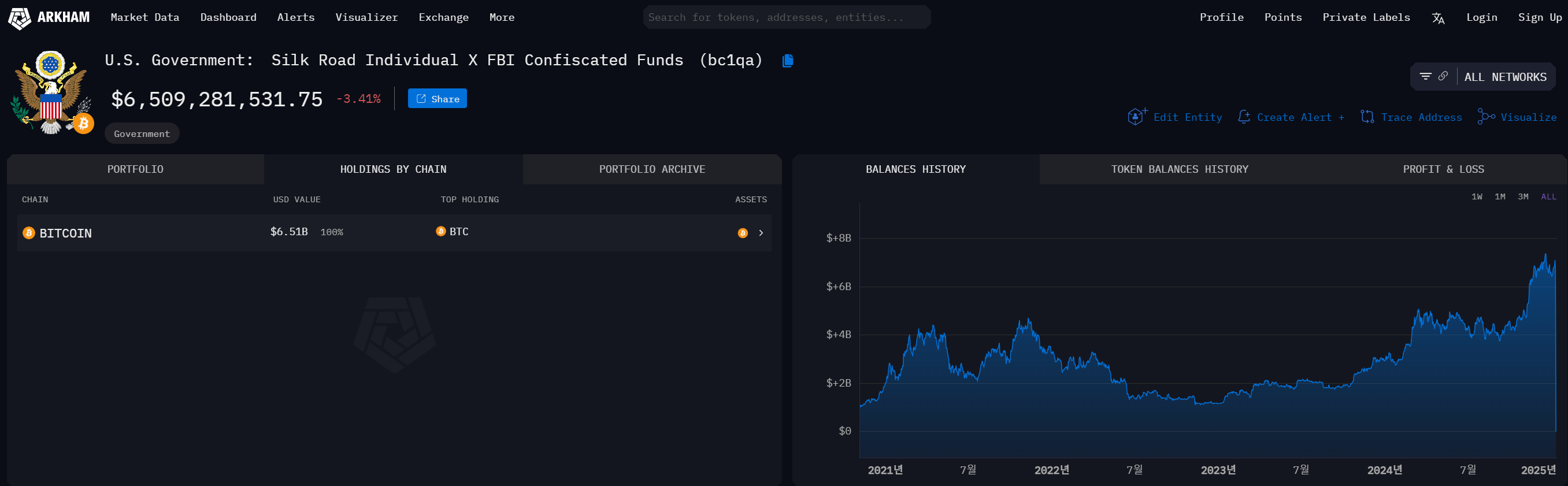
Task: Switch chart range to 3M
Action: pyautogui.click(x=1523, y=196)
